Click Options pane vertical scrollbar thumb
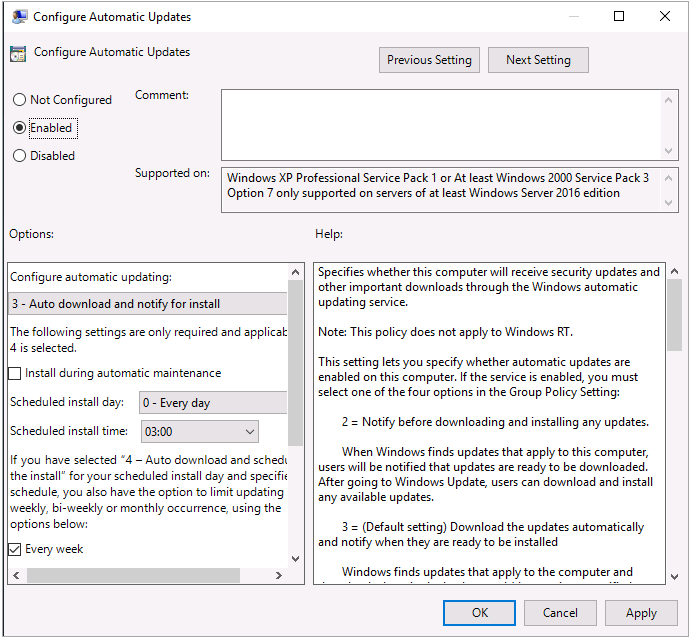Screen dimensions: 691x640 (296, 363)
